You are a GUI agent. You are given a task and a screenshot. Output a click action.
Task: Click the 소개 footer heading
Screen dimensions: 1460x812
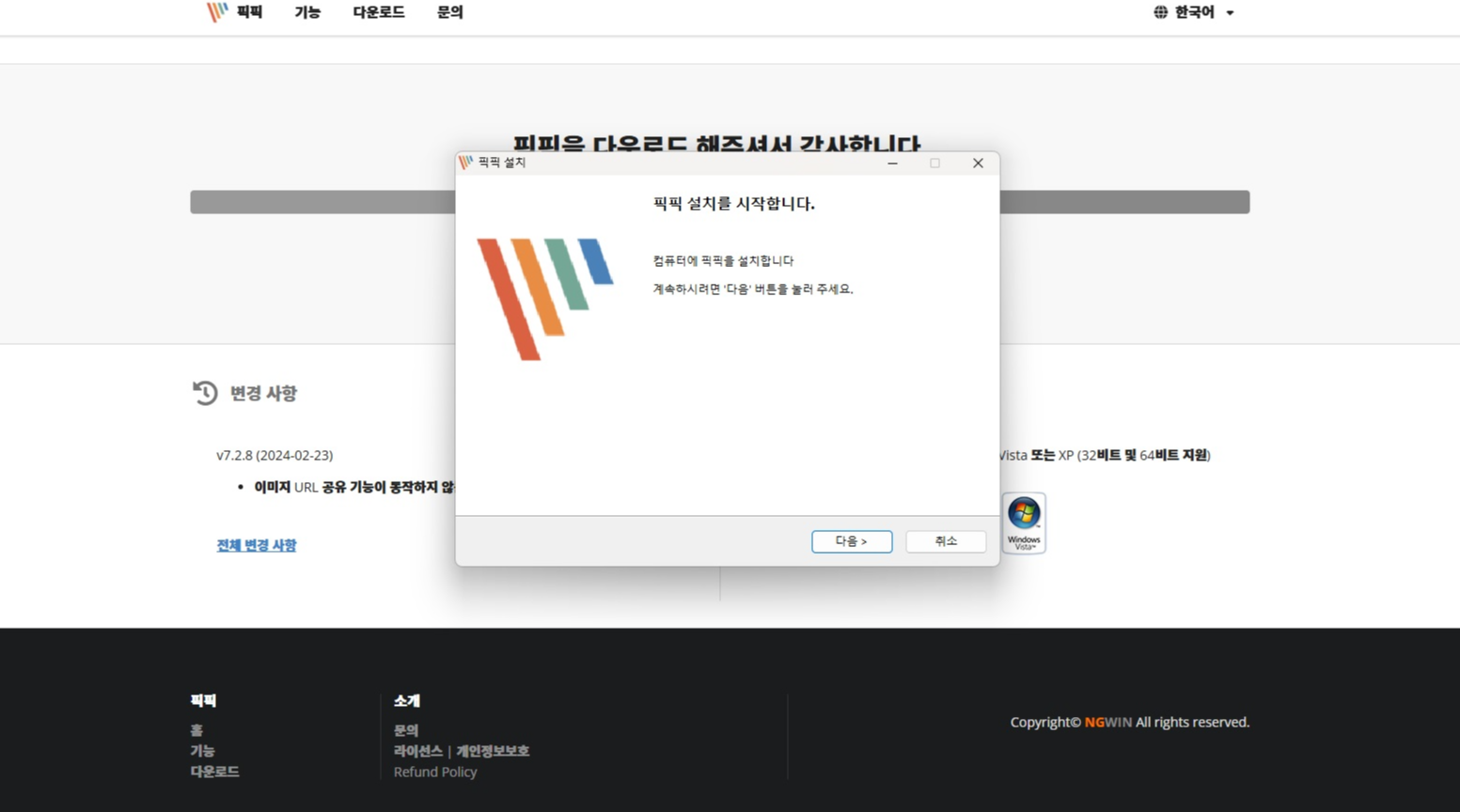[x=407, y=701]
